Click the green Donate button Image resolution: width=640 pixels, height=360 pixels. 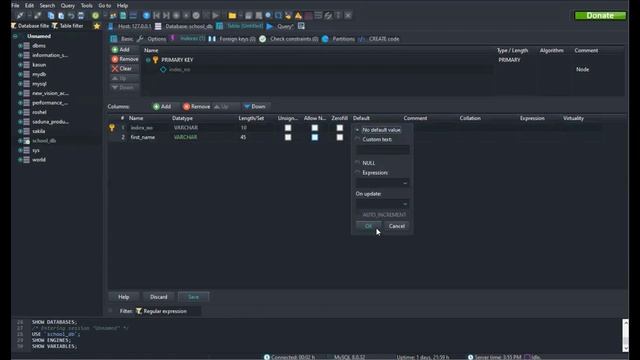point(600,16)
